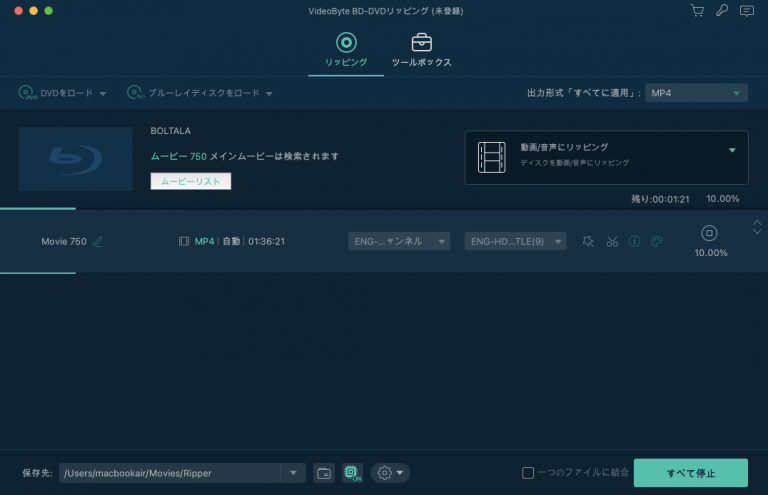Open the output folder icon
768x495 pixels.
coord(324,473)
